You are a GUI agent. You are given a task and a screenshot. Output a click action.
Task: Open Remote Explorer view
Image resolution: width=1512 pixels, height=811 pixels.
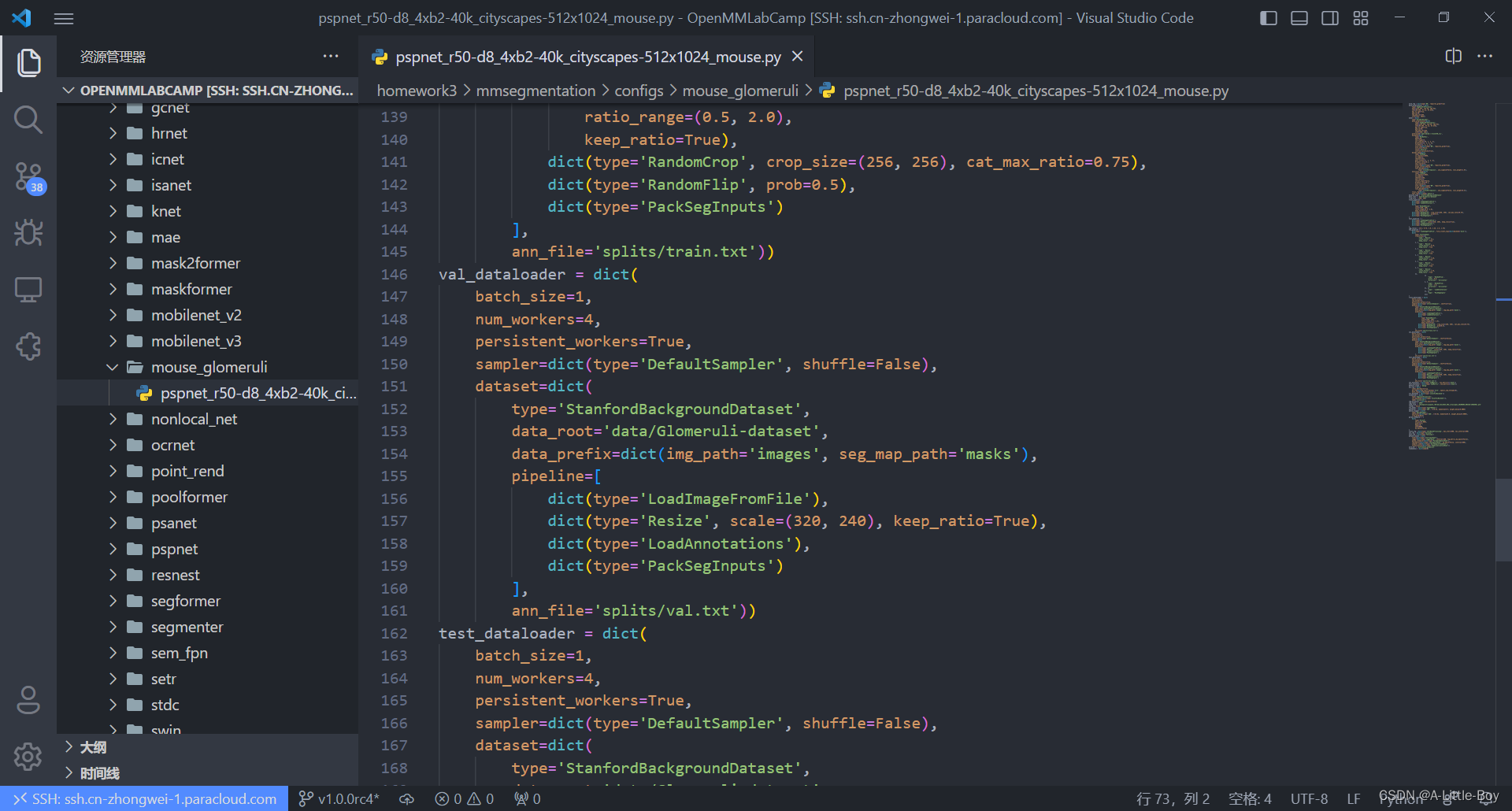(28, 290)
